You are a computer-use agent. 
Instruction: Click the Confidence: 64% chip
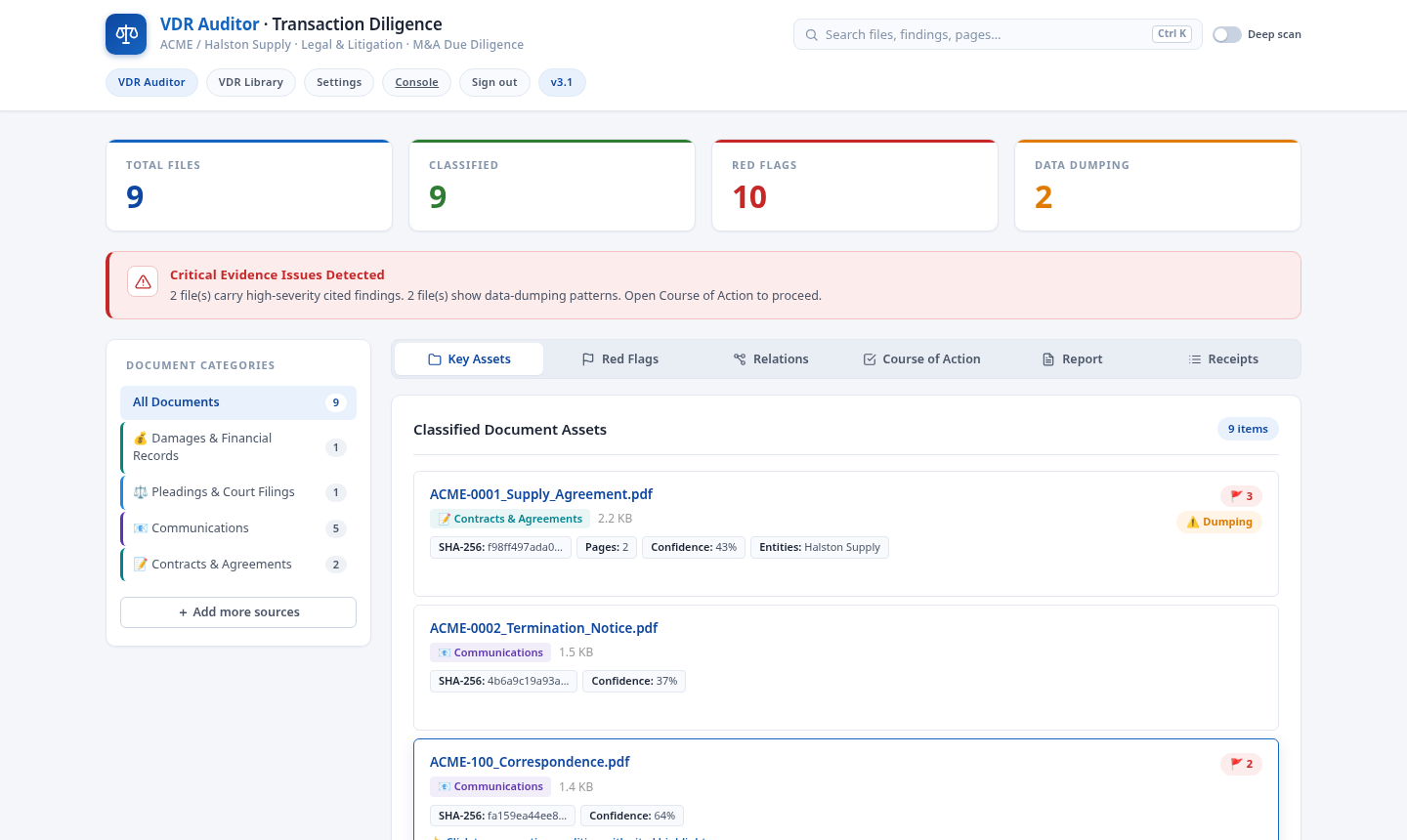632,816
